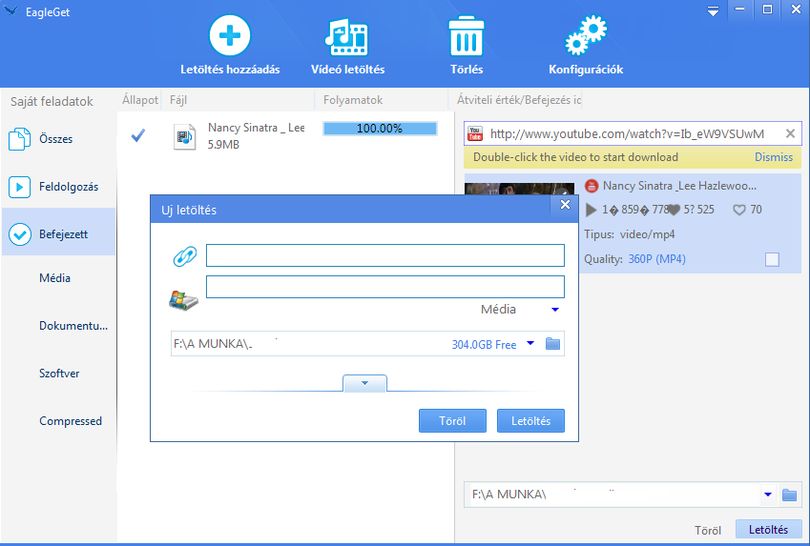The height and width of the screenshot is (546, 810).
Task: Click the dialog's Letöltés button
Action: point(531,420)
